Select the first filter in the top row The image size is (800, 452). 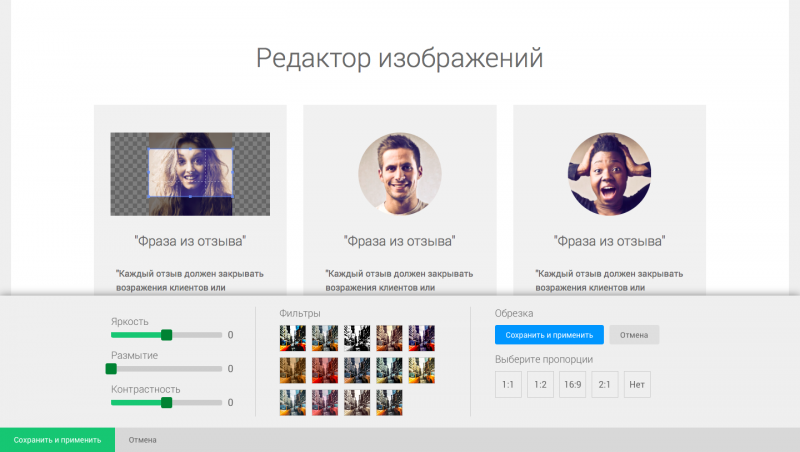coord(293,337)
